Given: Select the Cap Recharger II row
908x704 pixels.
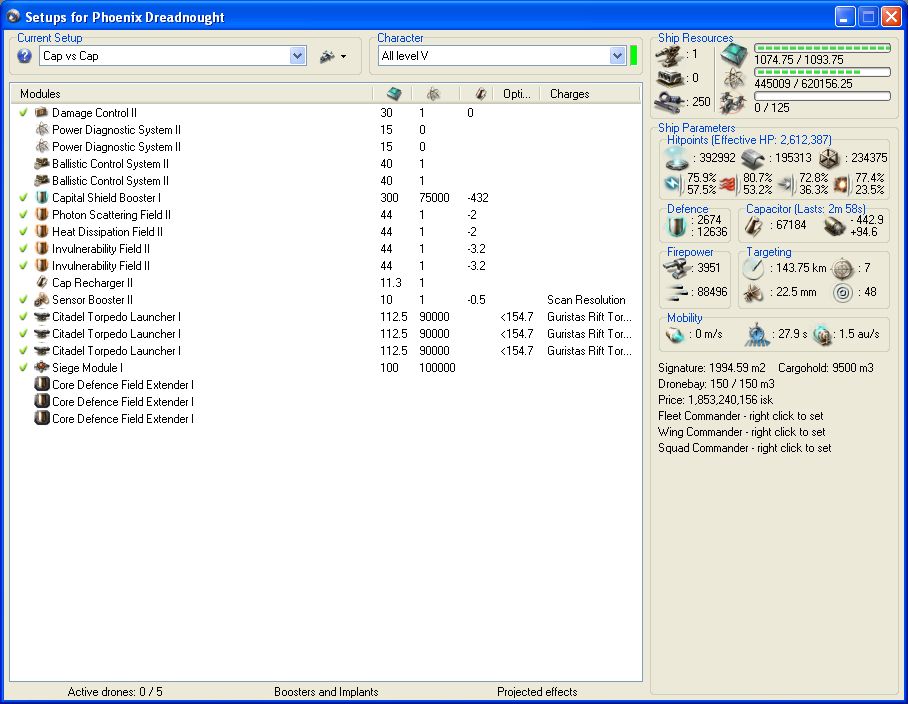Looking at the screenshot, I should [326, 283].
